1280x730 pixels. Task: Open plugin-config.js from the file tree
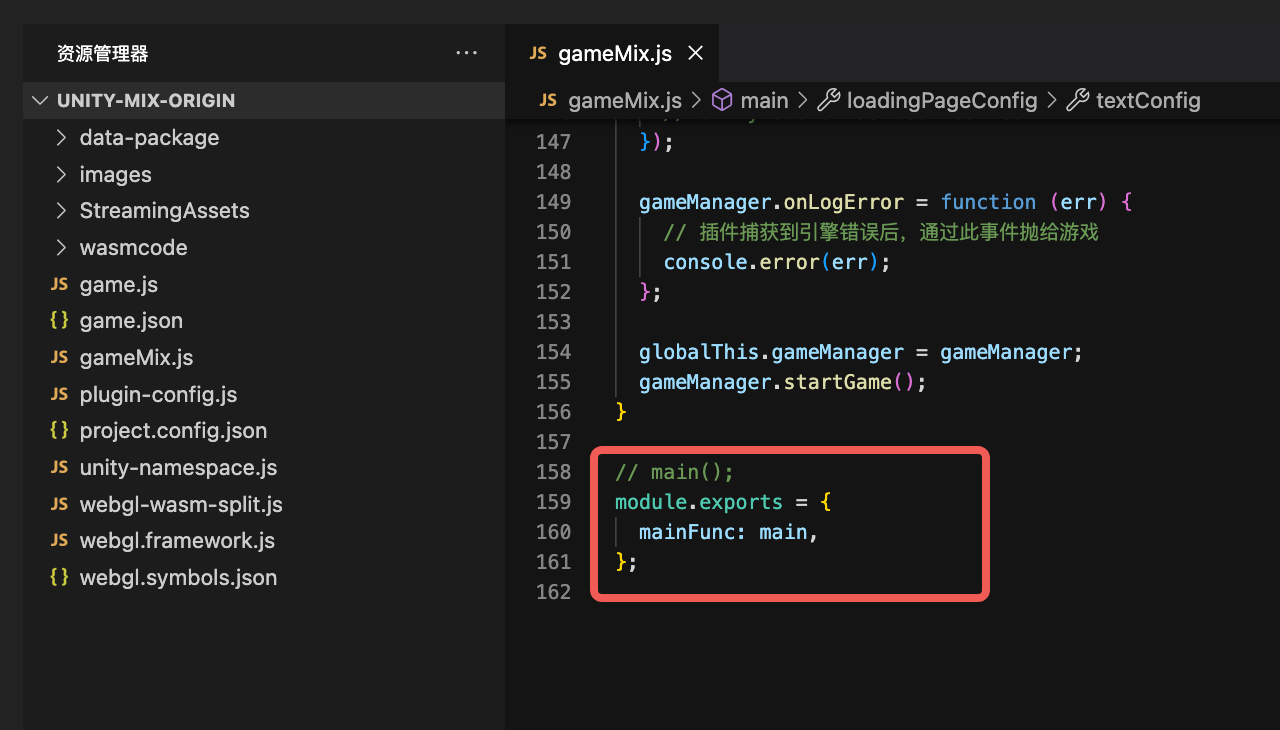click(x=158, y=394)
